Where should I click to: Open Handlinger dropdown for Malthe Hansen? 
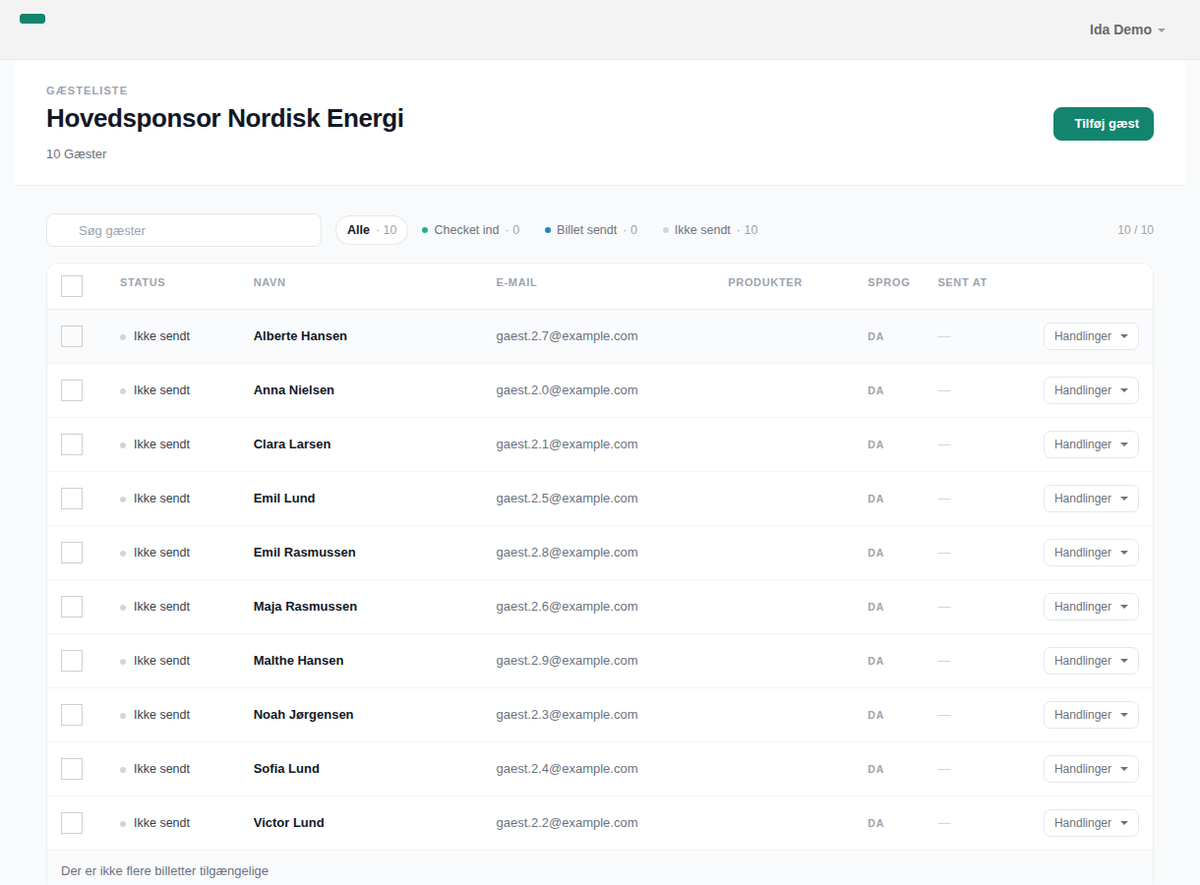(1091, 660)
